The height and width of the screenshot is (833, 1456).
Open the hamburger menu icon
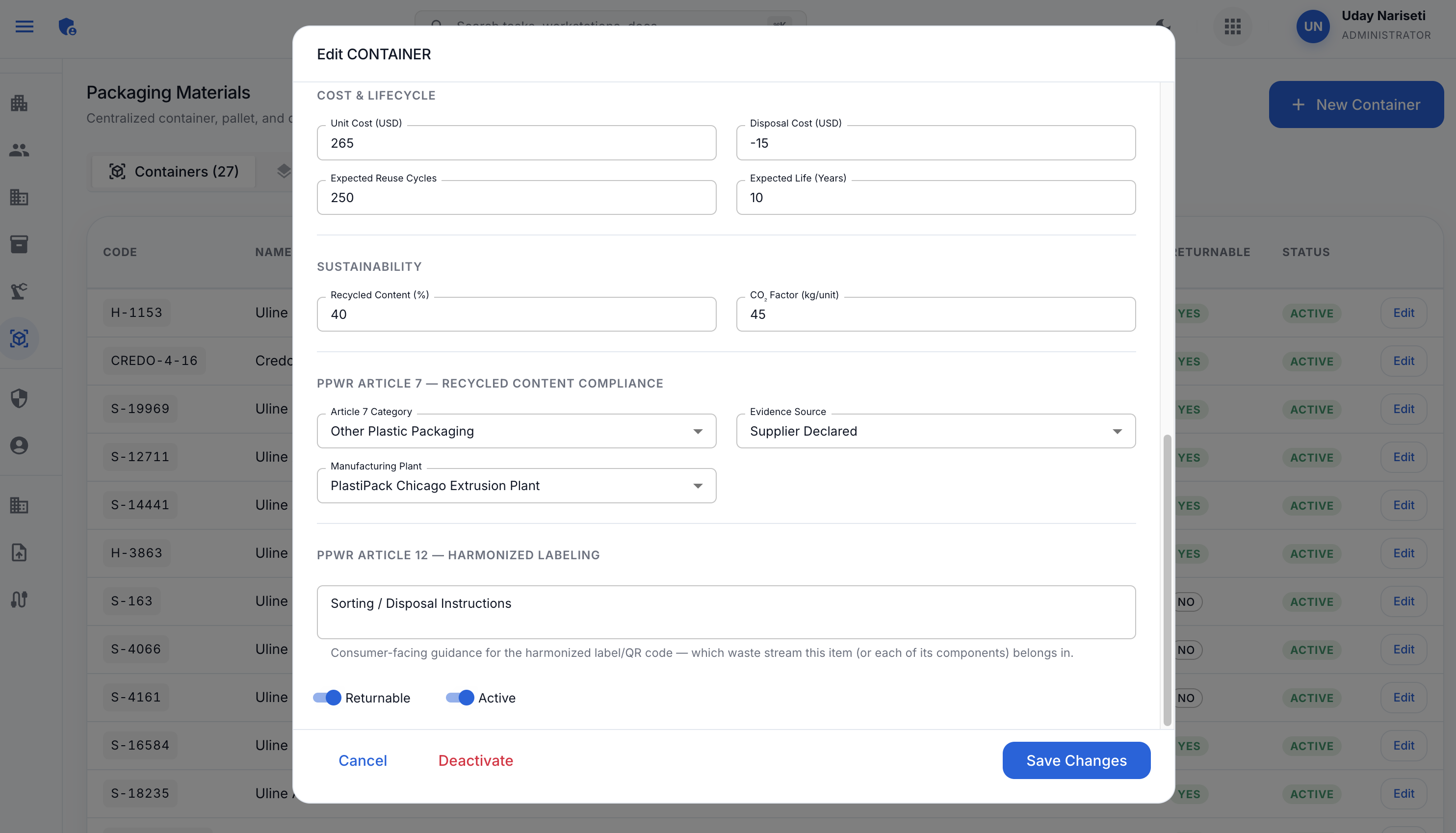(24, 26)
